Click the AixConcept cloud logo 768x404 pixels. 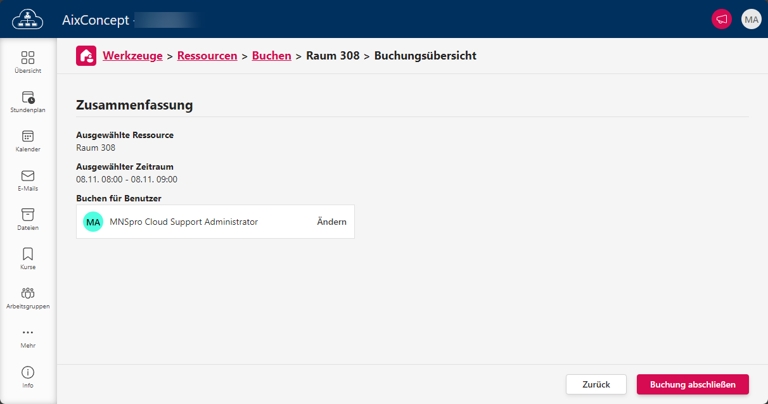(x=28, y=19)
